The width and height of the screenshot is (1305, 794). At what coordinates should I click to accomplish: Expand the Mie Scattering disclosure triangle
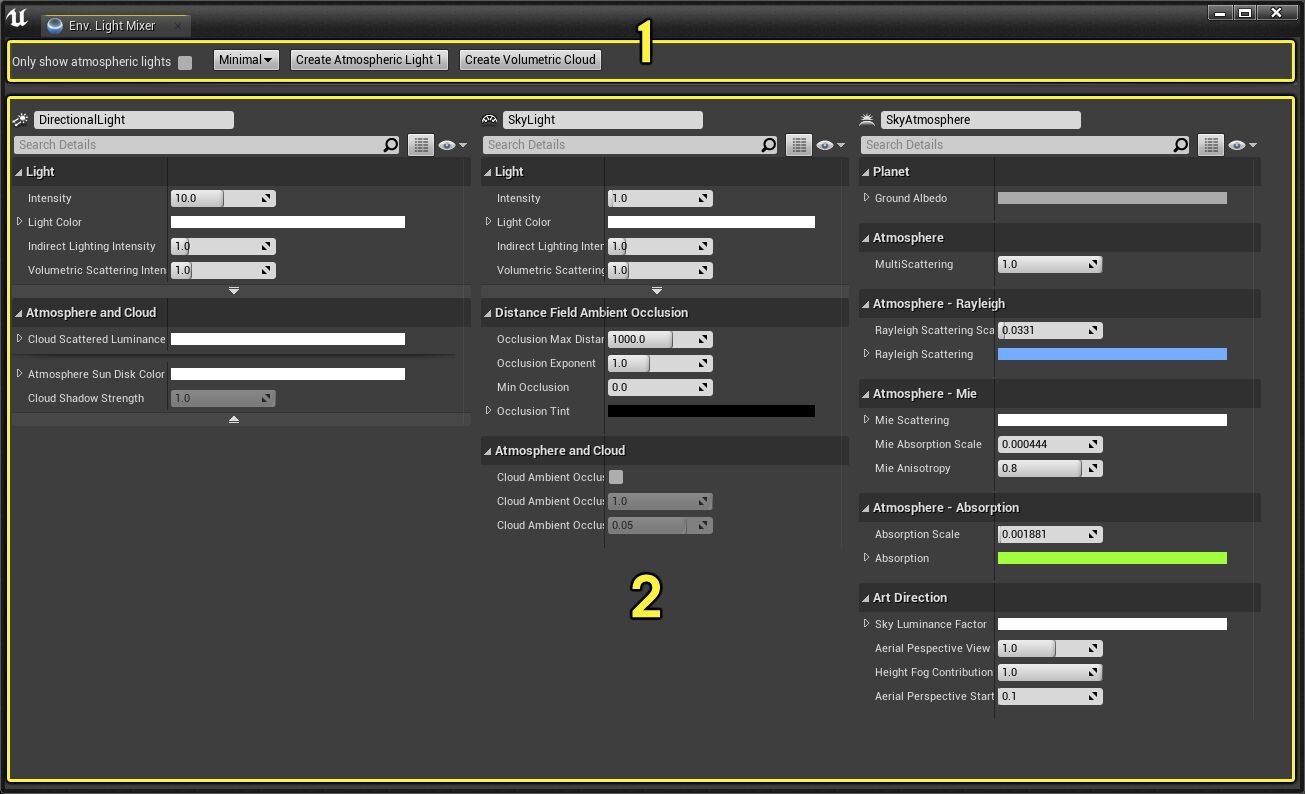tap(866, 420)
